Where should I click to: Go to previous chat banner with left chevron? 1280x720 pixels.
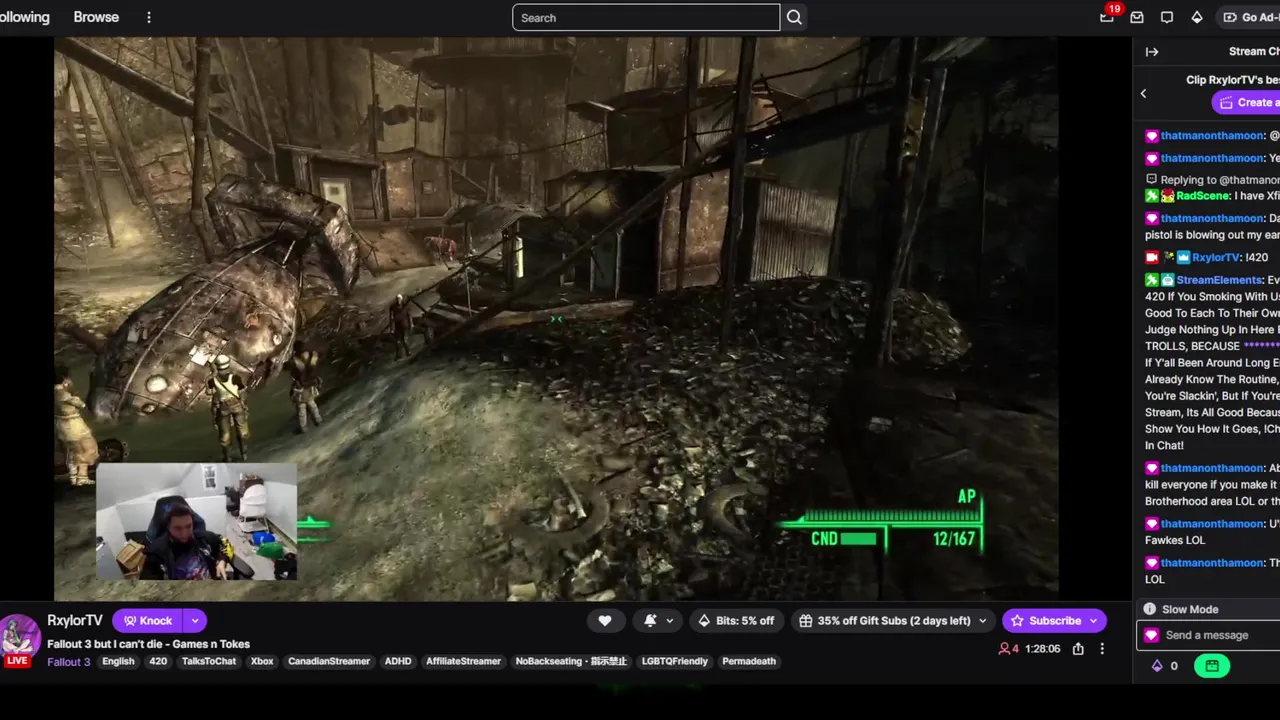coord(1143,93)
